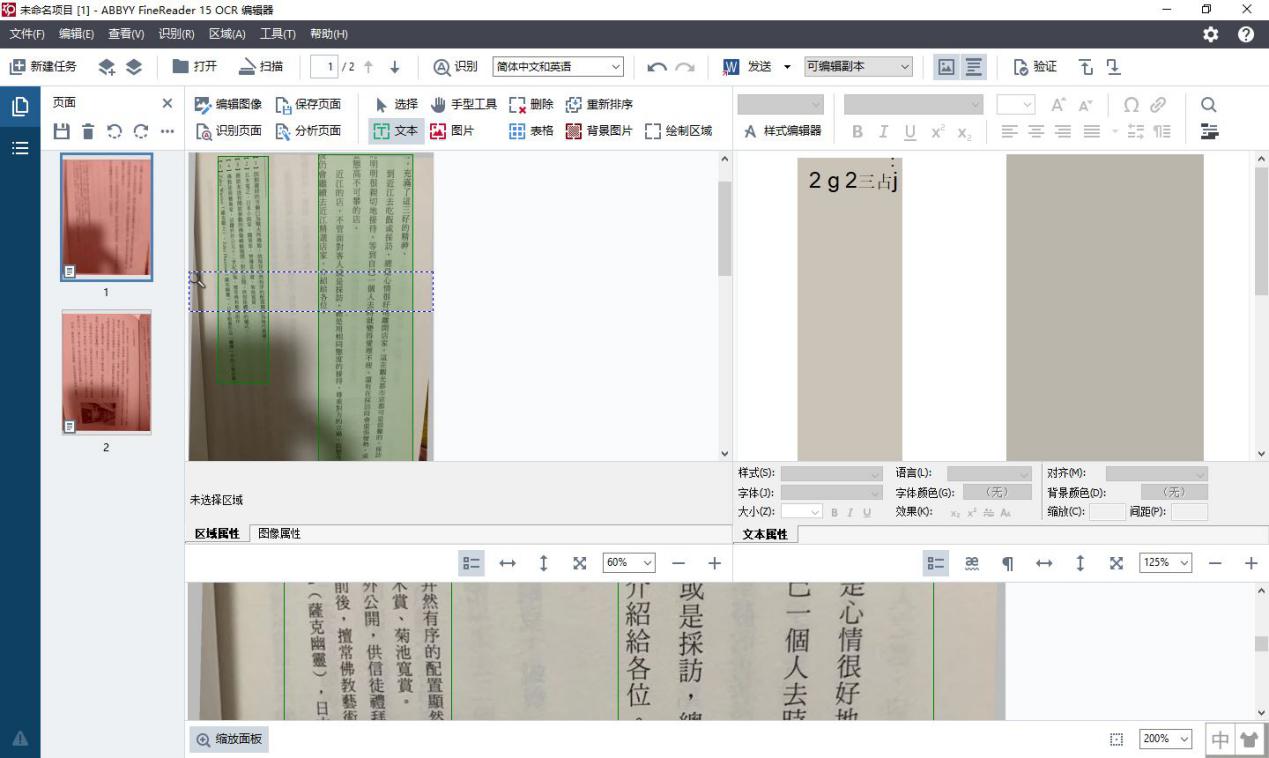The width and height of the screenshot is (1269, 758).
Task: Click 分析页面 analyze page tool
Action: tap(308, 130)
